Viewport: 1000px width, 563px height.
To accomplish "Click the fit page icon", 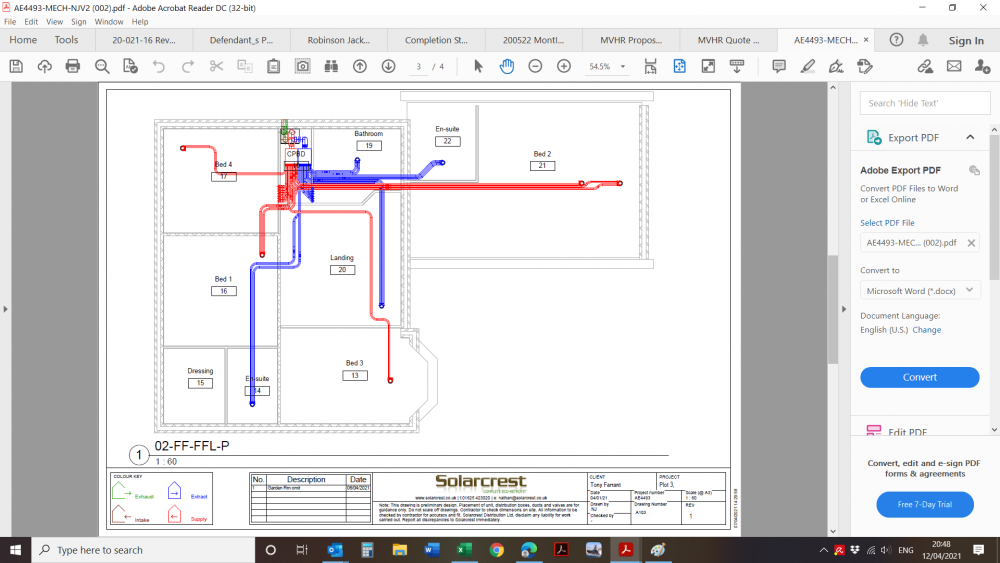I will coord(679,66).
